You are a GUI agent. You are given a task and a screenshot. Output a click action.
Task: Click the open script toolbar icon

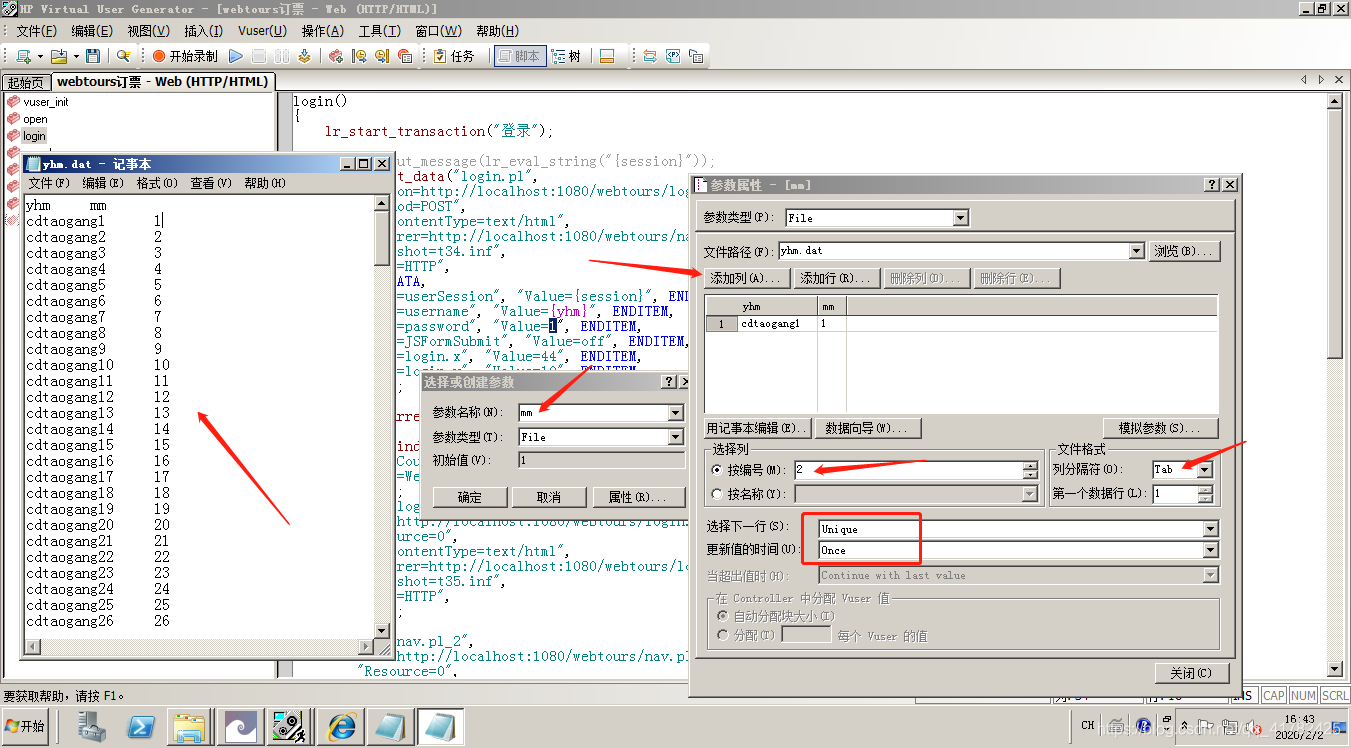(x=59, y=56)
